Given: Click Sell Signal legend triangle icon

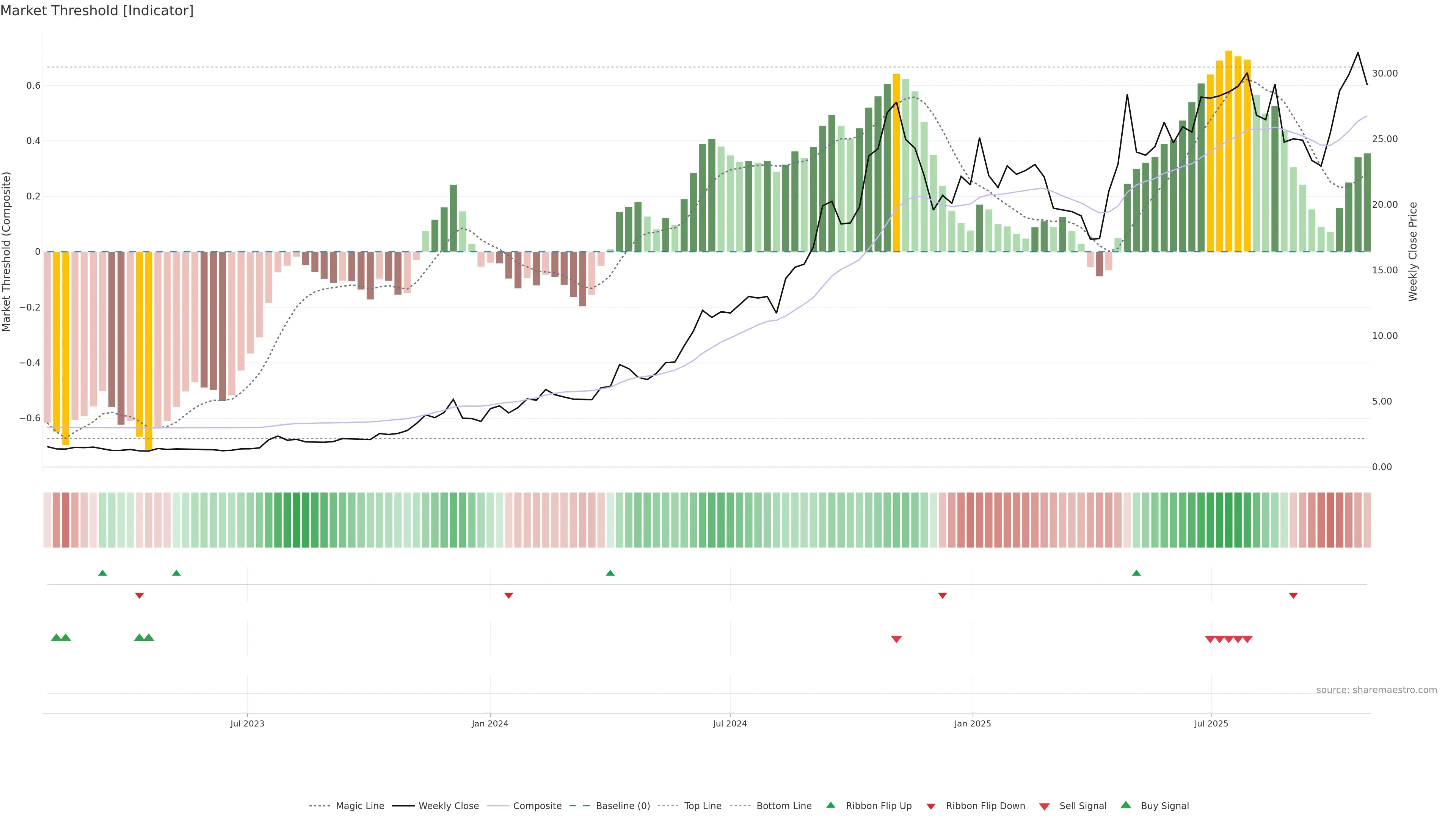Looking at the screenshot, I should tap(1045, 806).
